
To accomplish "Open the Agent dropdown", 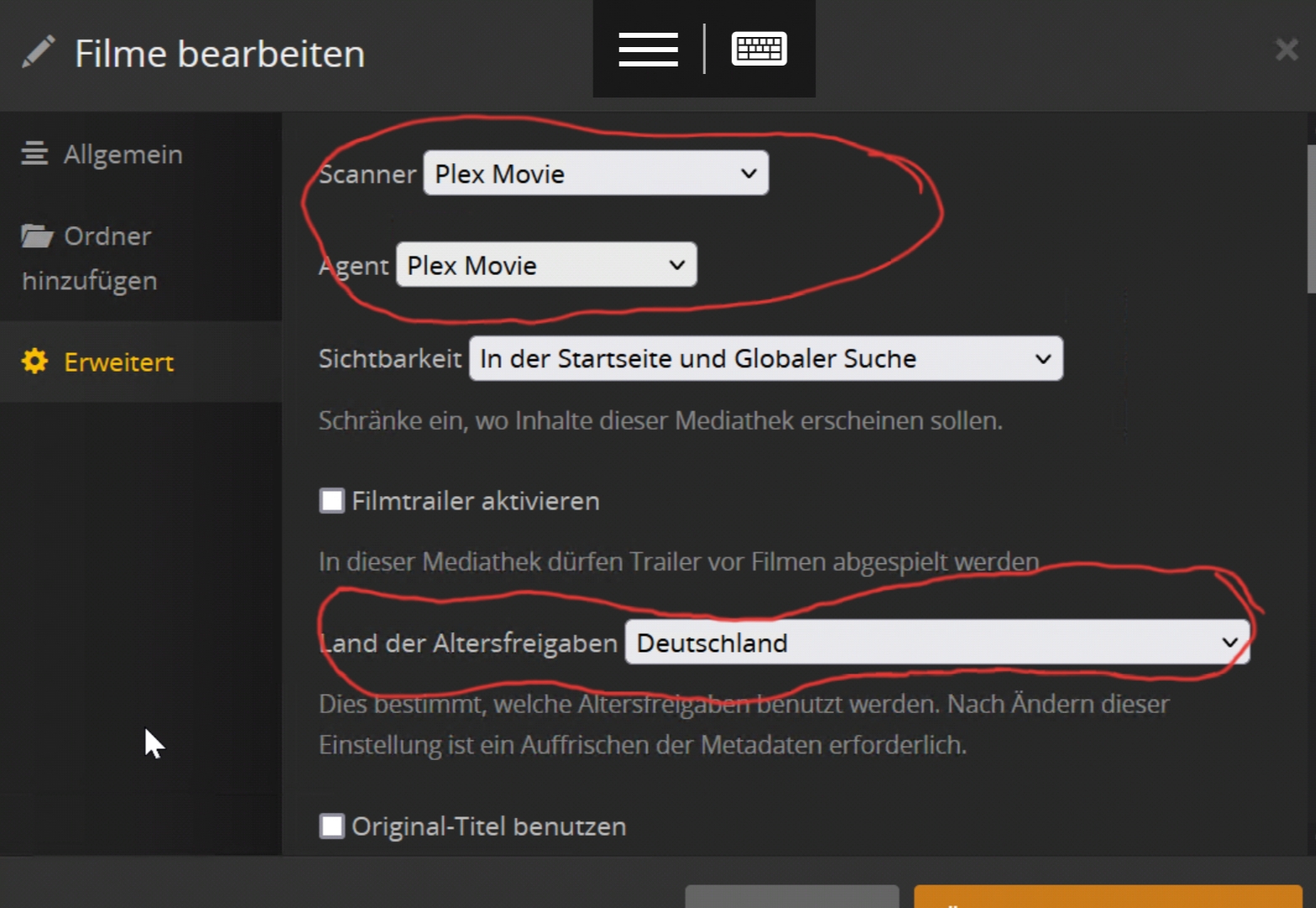I will (546, 265).
